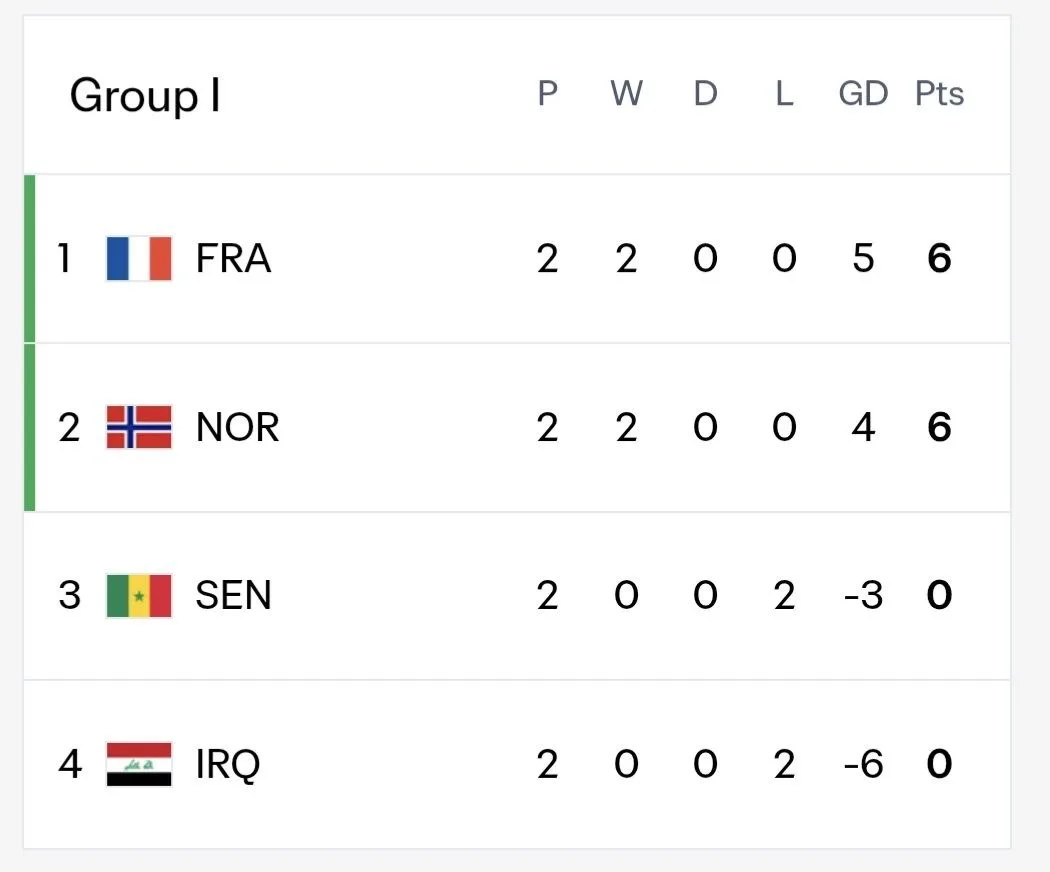This screenshot has height=872, width=1050.
Task: Click the D column header
Action: [705, 93]
